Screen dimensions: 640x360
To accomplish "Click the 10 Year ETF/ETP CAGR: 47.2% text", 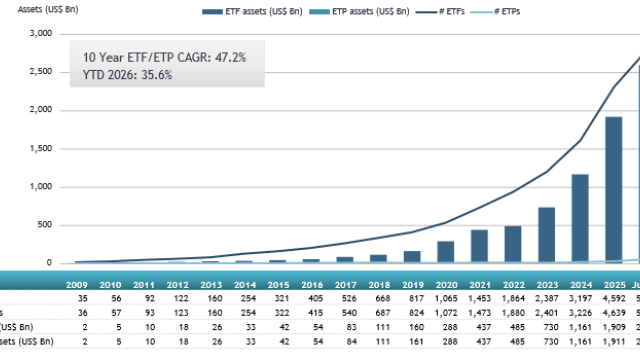I will pyautogui.click(x=164, y=58).
